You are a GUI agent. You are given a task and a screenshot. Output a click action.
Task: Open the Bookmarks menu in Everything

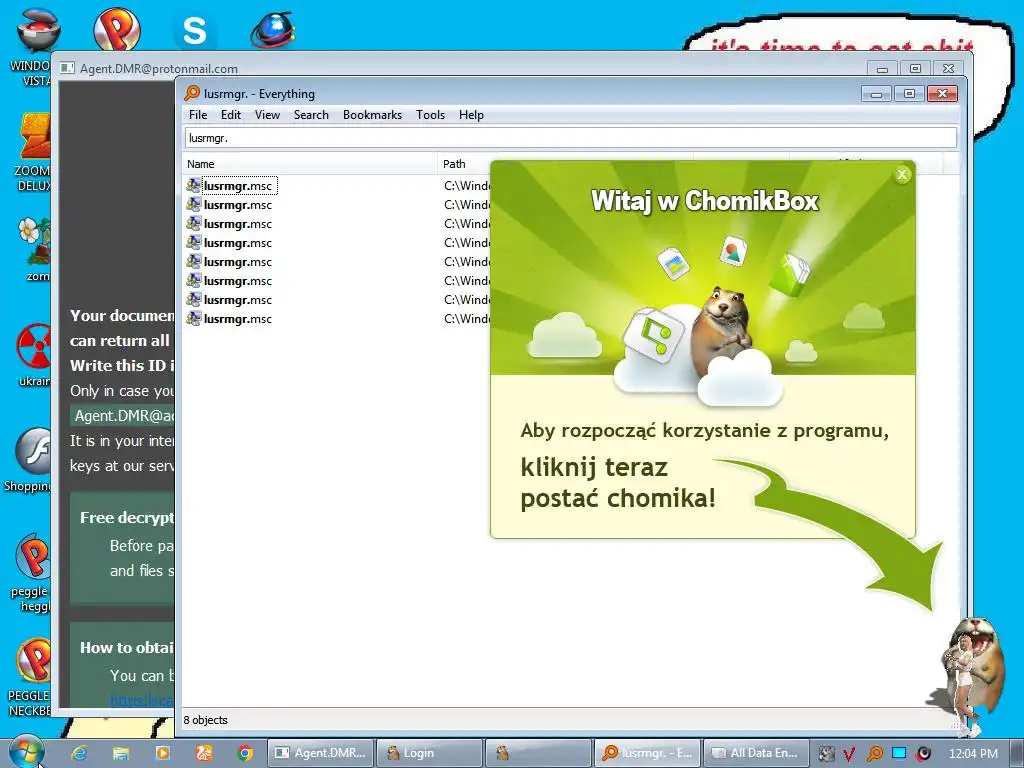(x=372, y=115)
